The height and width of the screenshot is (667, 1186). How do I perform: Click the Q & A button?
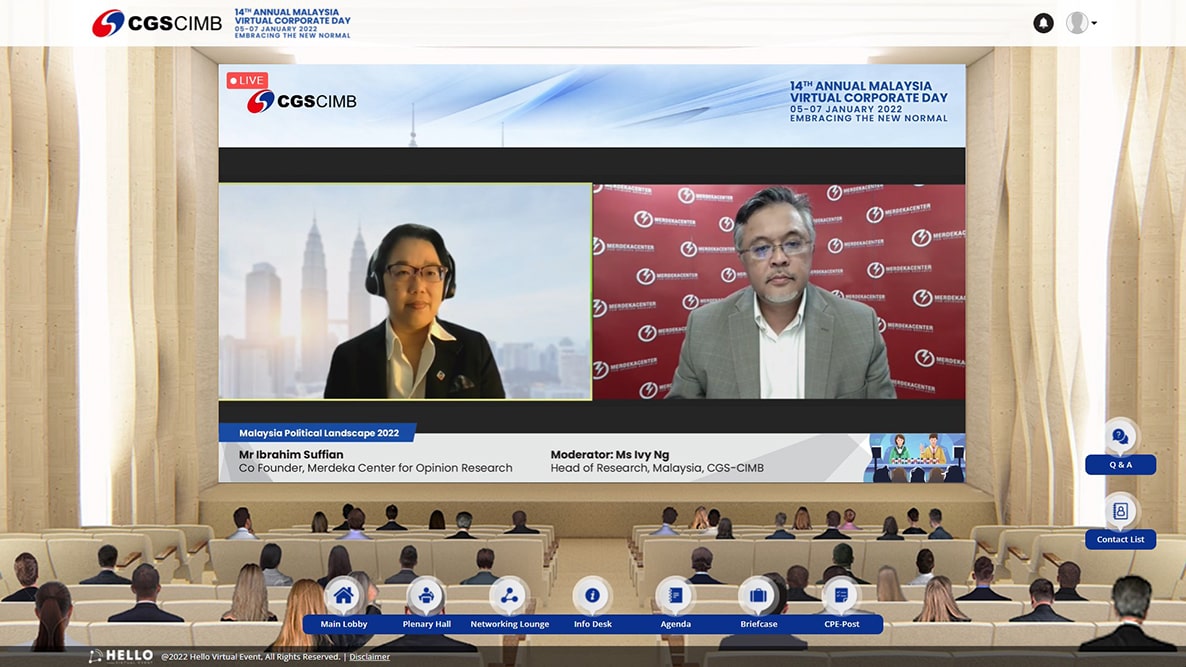(1120, 464)
